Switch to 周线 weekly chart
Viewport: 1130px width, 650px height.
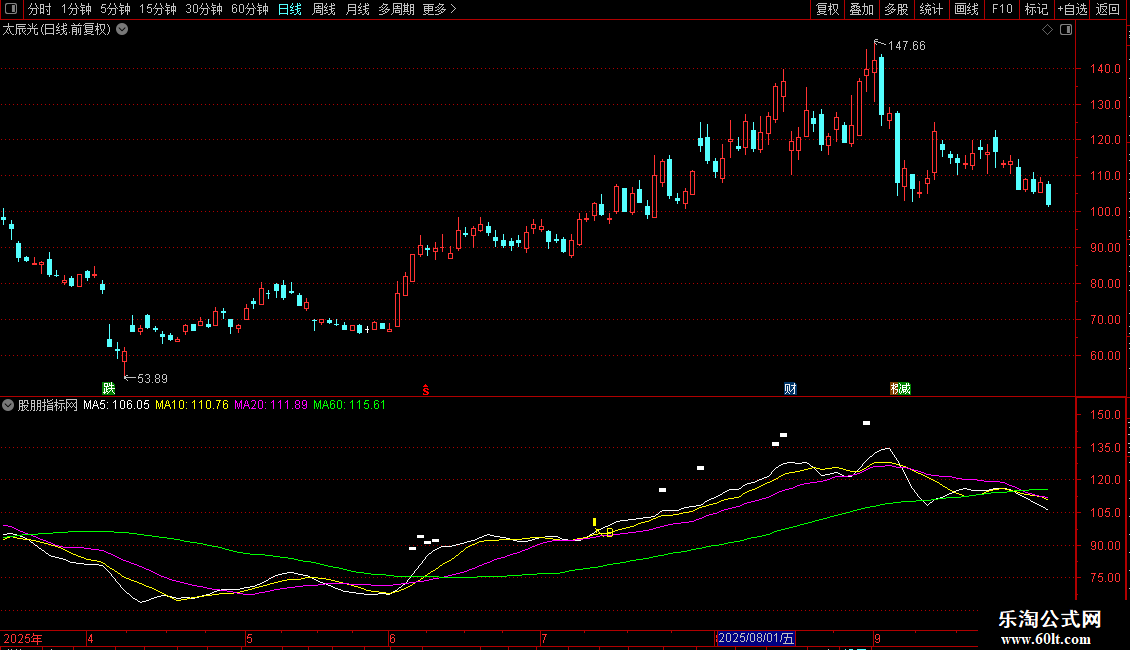pyautogui.click(x=324, y=9)
